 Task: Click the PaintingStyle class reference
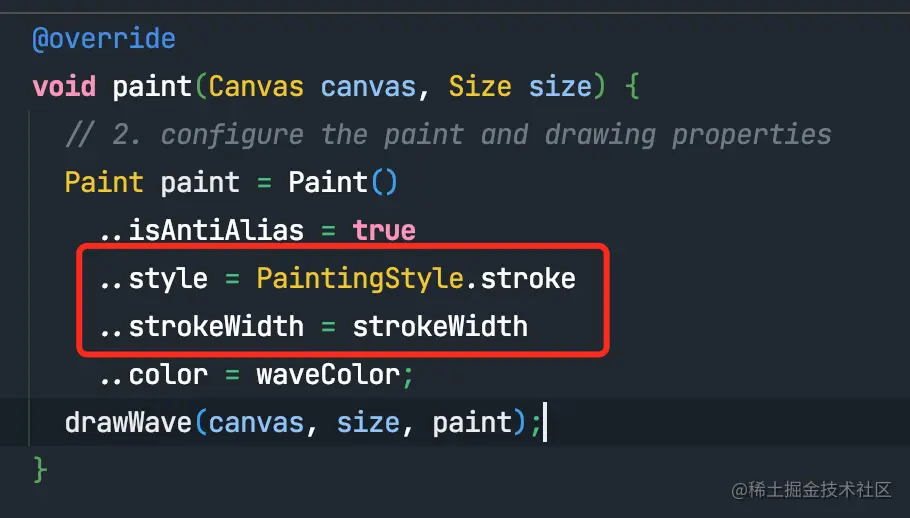[x=360, y=279]
